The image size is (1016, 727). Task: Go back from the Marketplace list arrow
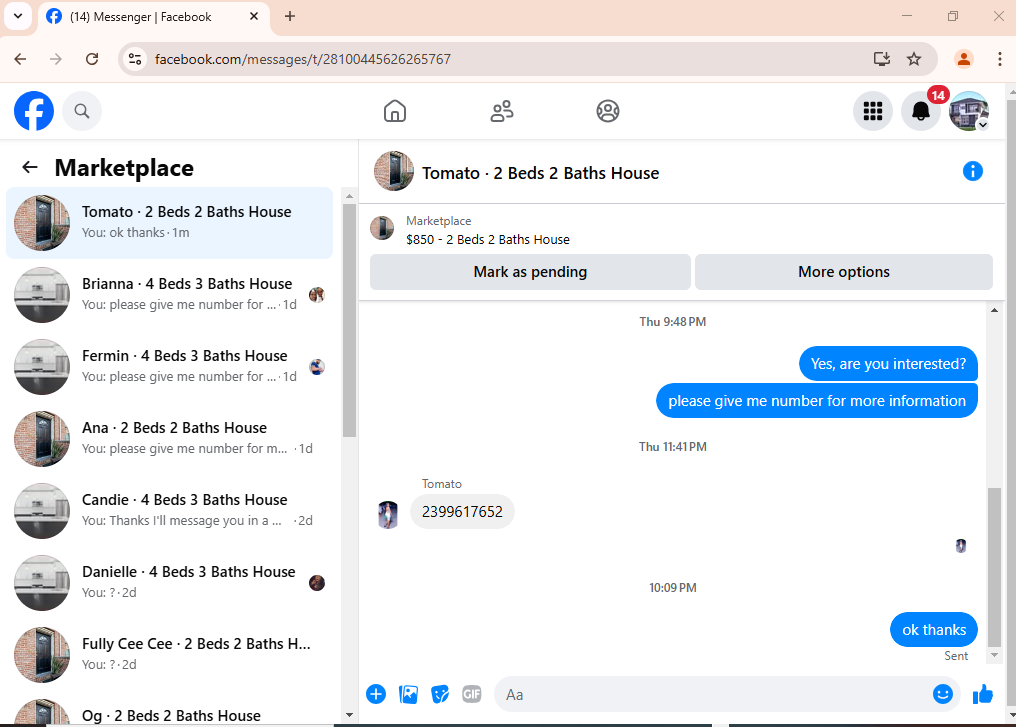[x=30, y=167]
